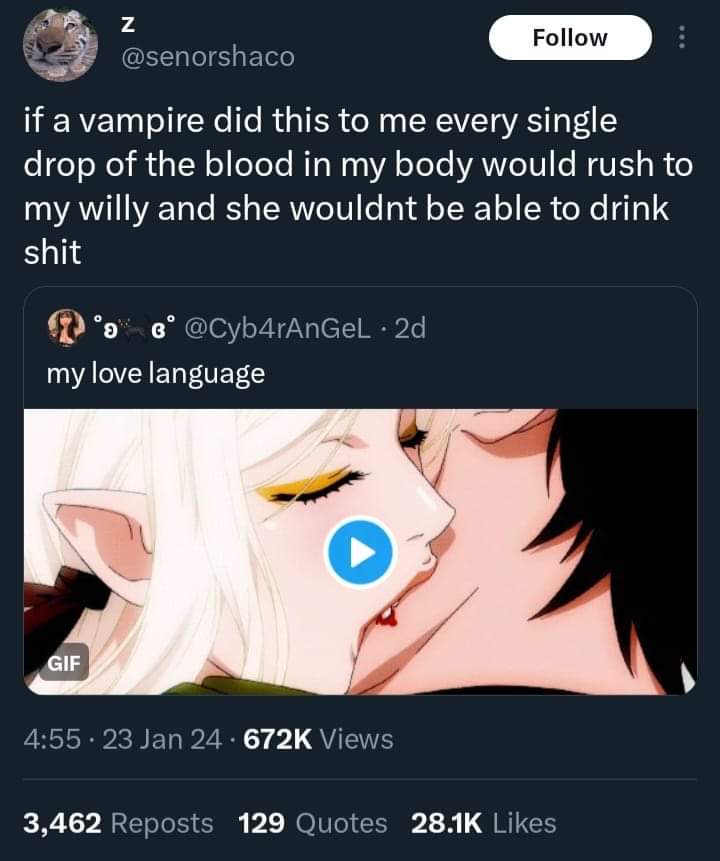
Task: Show the 3,462 Reposts list
Action: click(118, 823)
